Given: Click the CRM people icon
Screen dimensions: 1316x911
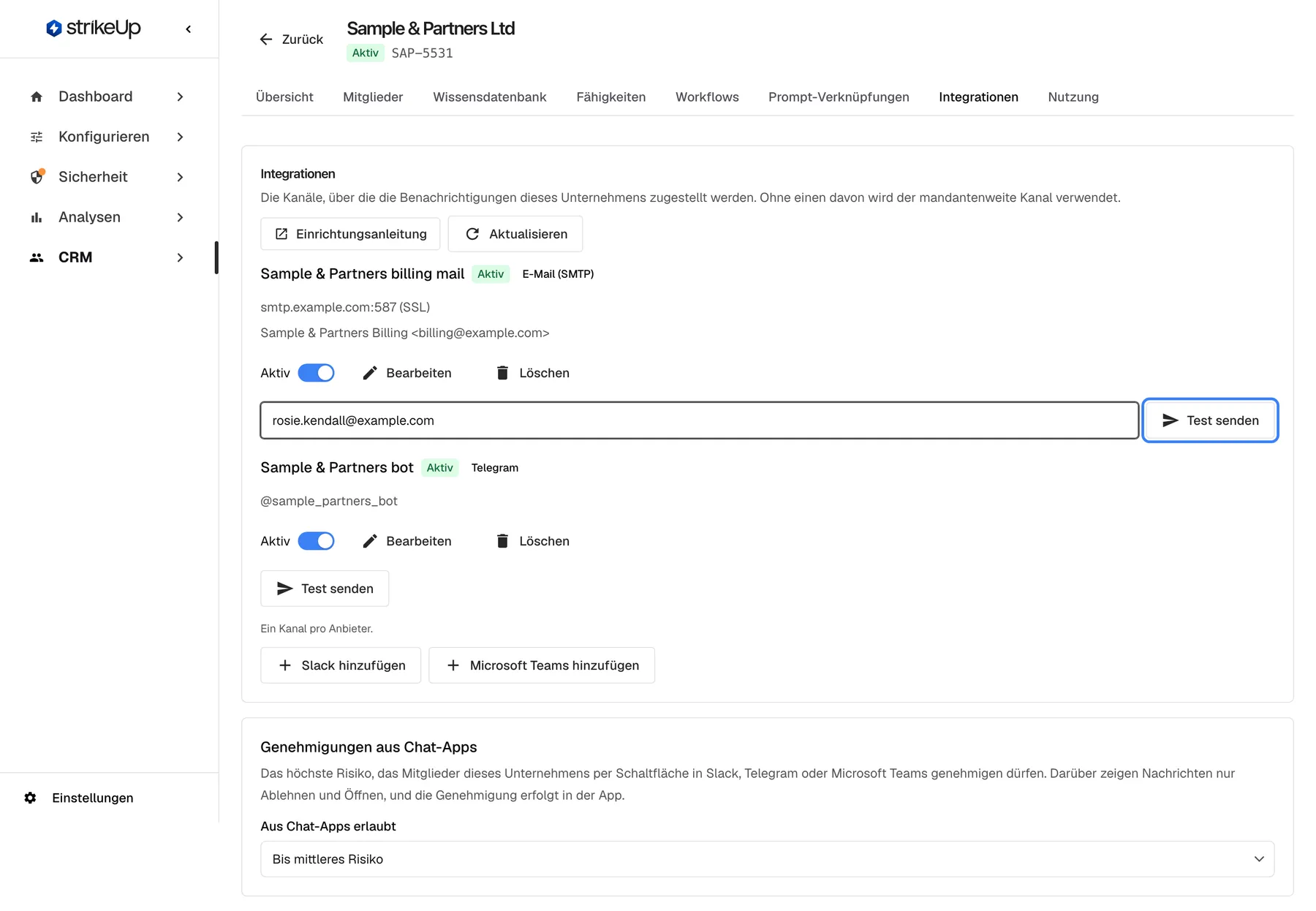Looking at the screenshot, I should [37, 257].
